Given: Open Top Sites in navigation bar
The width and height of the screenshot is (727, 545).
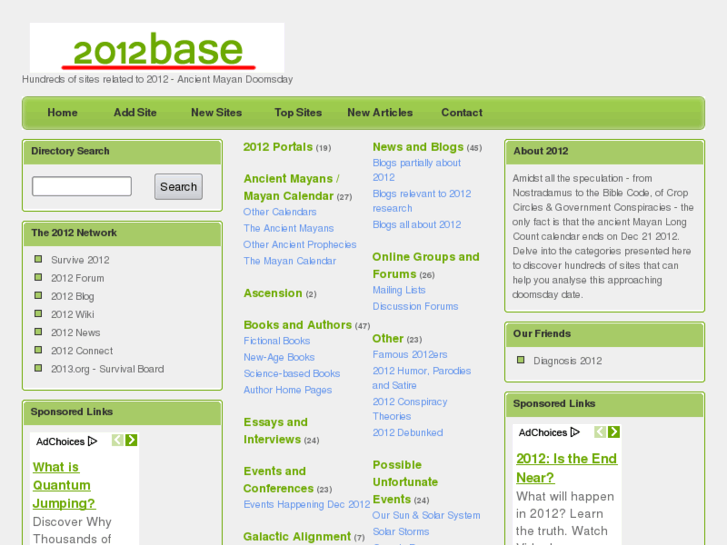Looking at the screenshot, I should pos(298,113).
